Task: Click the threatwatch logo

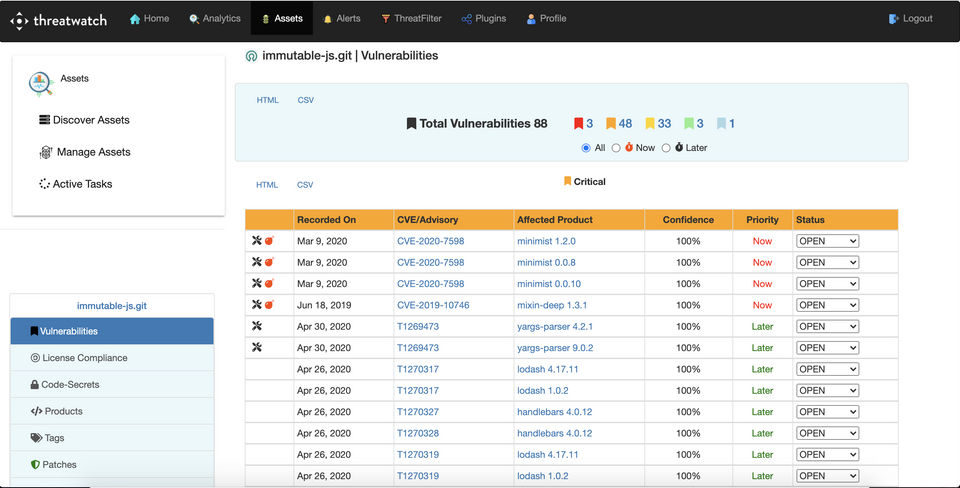Action: (58, 20)
